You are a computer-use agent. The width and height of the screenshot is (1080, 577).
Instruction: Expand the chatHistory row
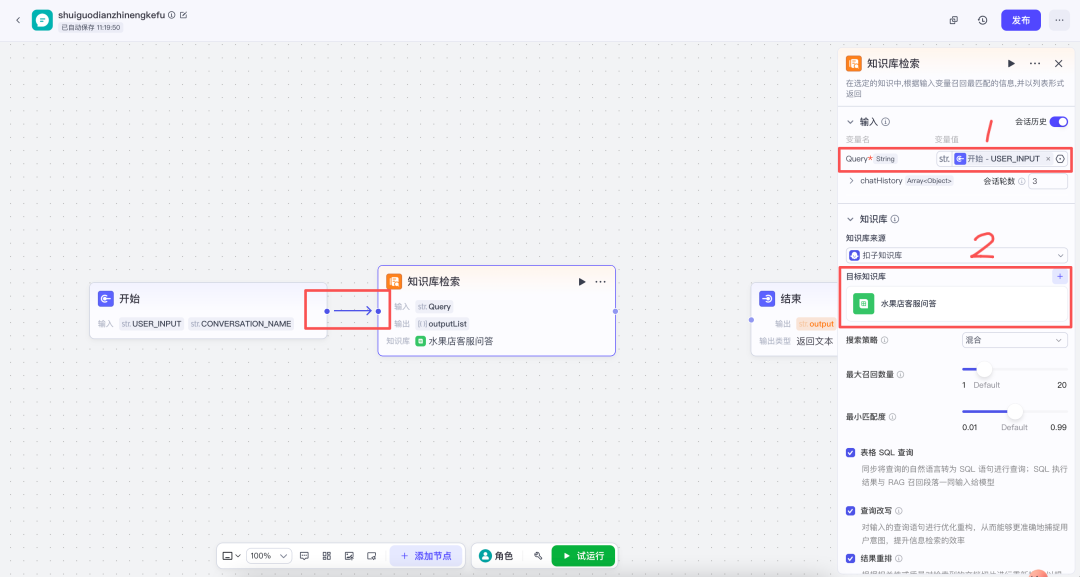(851, 181)
